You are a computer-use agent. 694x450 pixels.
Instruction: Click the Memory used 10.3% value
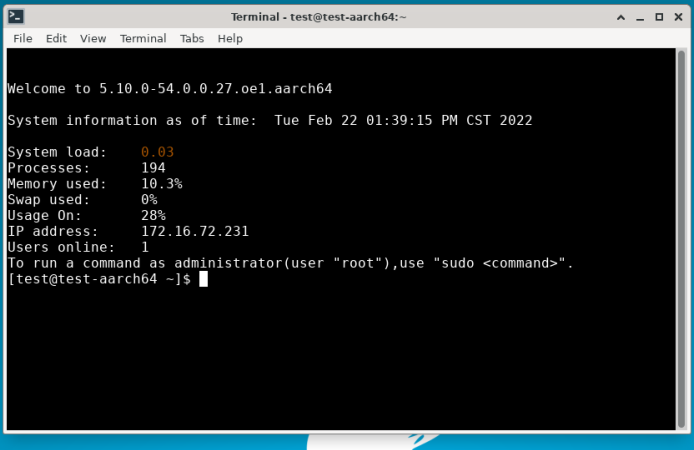(x=161, y=184)
